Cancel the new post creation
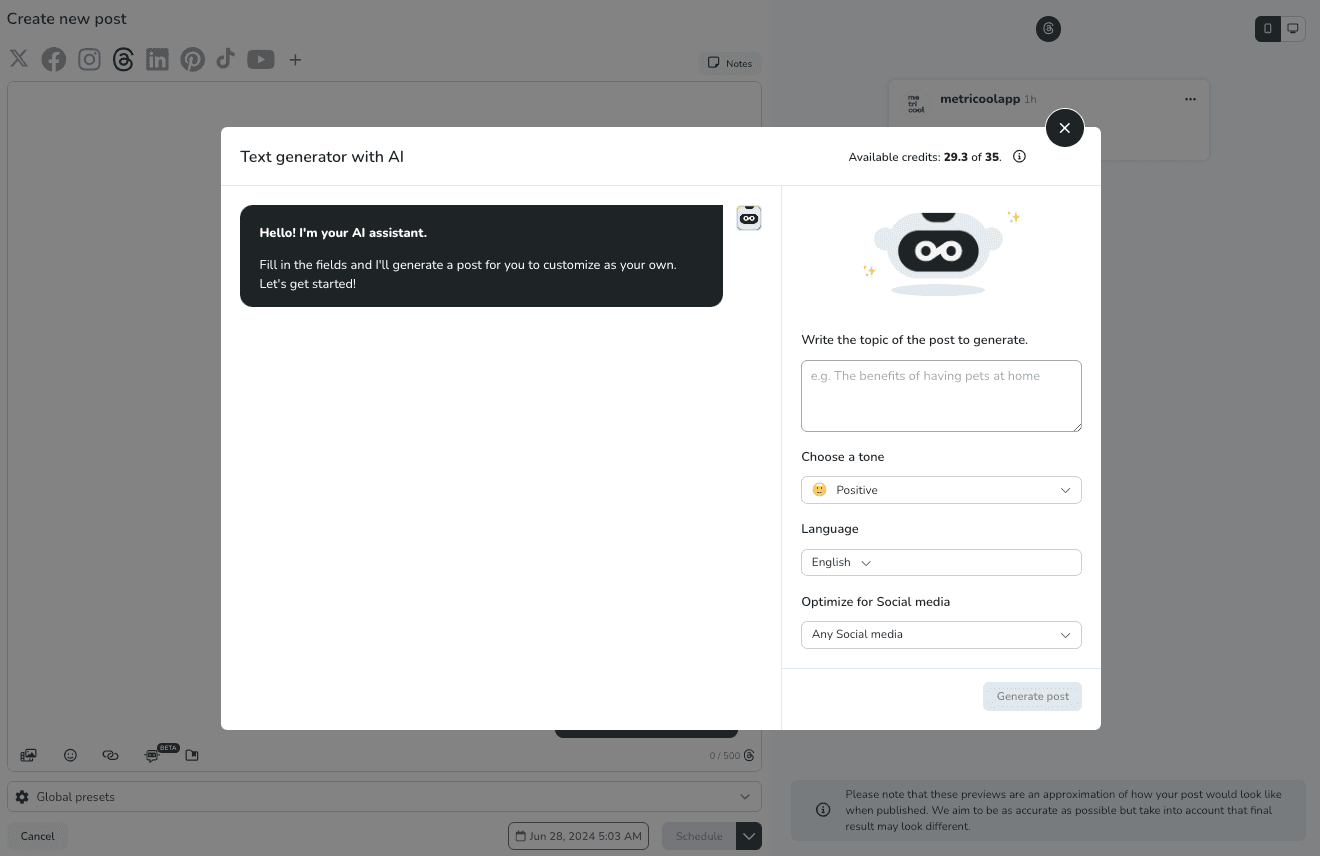This screenshot has height=856, width=1320. [x=37, y=835]
